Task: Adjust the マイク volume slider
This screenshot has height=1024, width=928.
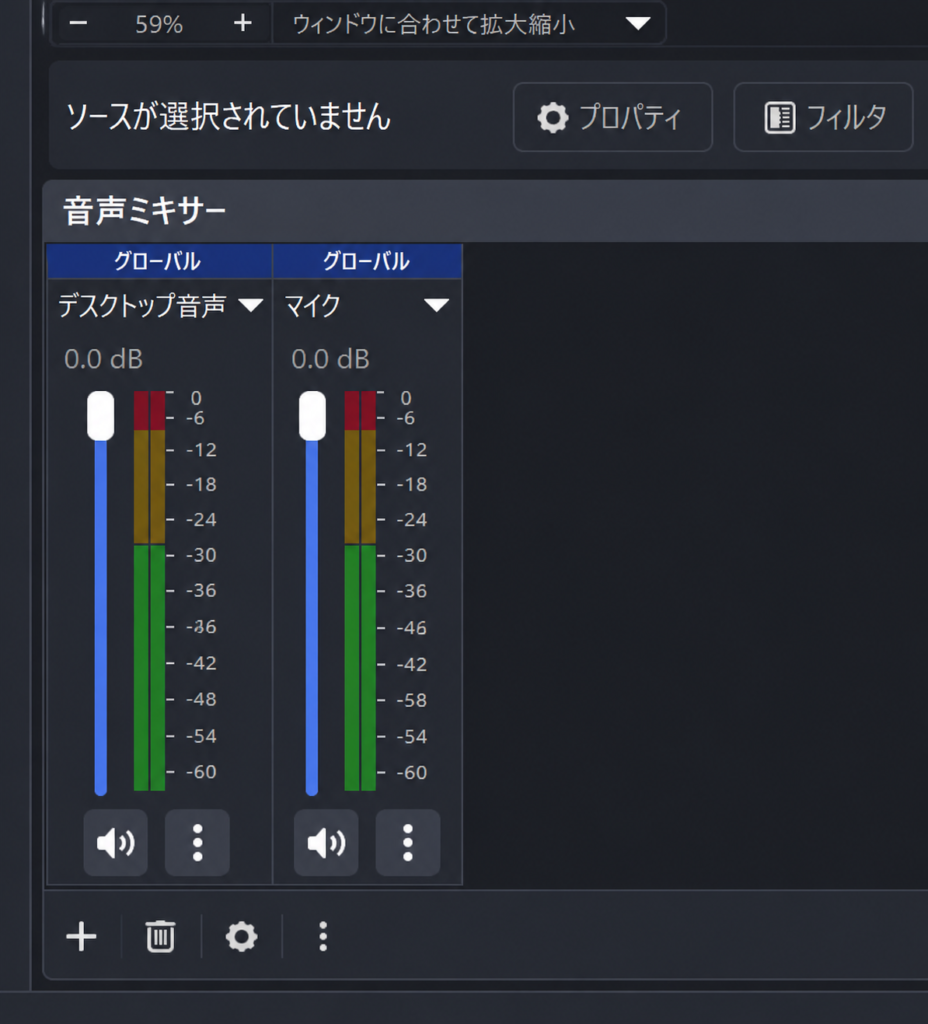Action: (312, 416)
